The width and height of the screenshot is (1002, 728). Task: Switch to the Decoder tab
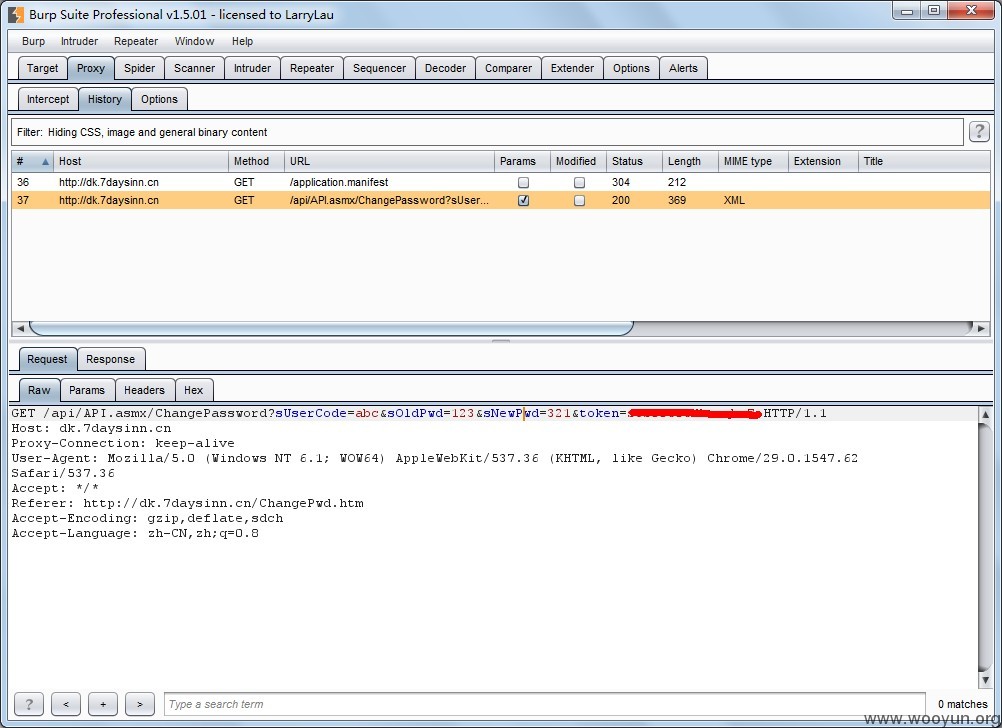tap(445, 68)
